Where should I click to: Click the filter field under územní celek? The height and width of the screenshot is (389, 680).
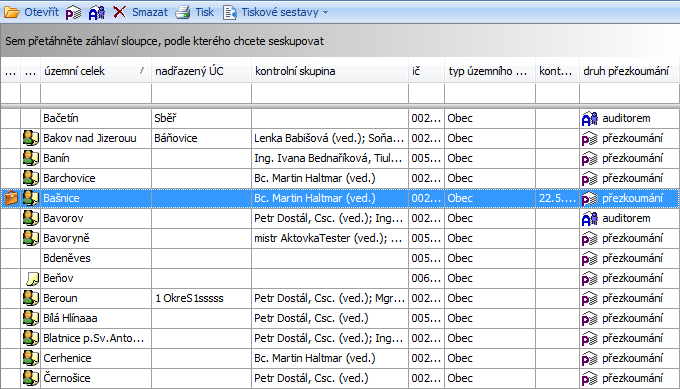tap(96, 93)
